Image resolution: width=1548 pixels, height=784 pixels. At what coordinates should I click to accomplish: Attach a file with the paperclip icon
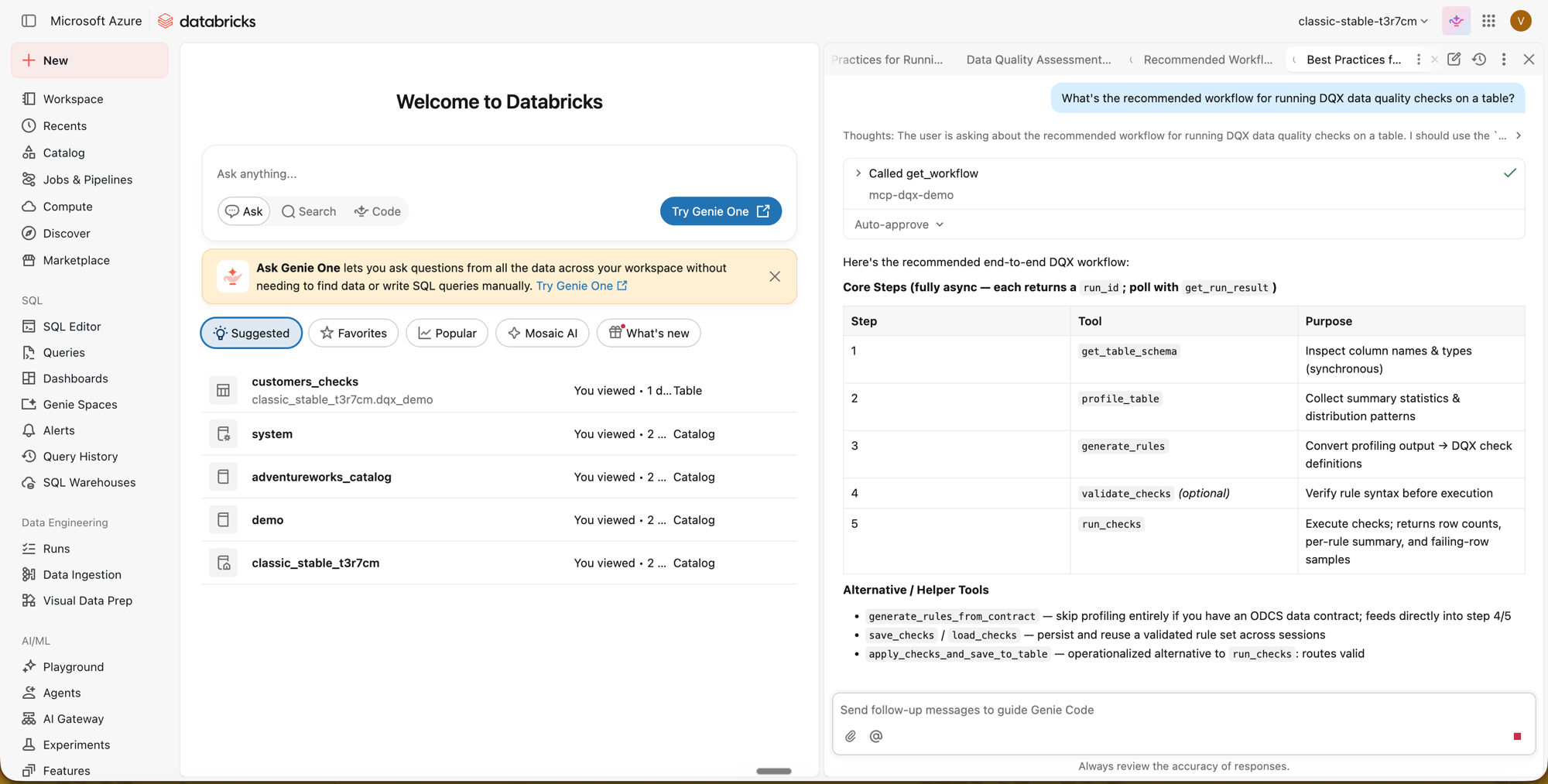pos(851,736)
